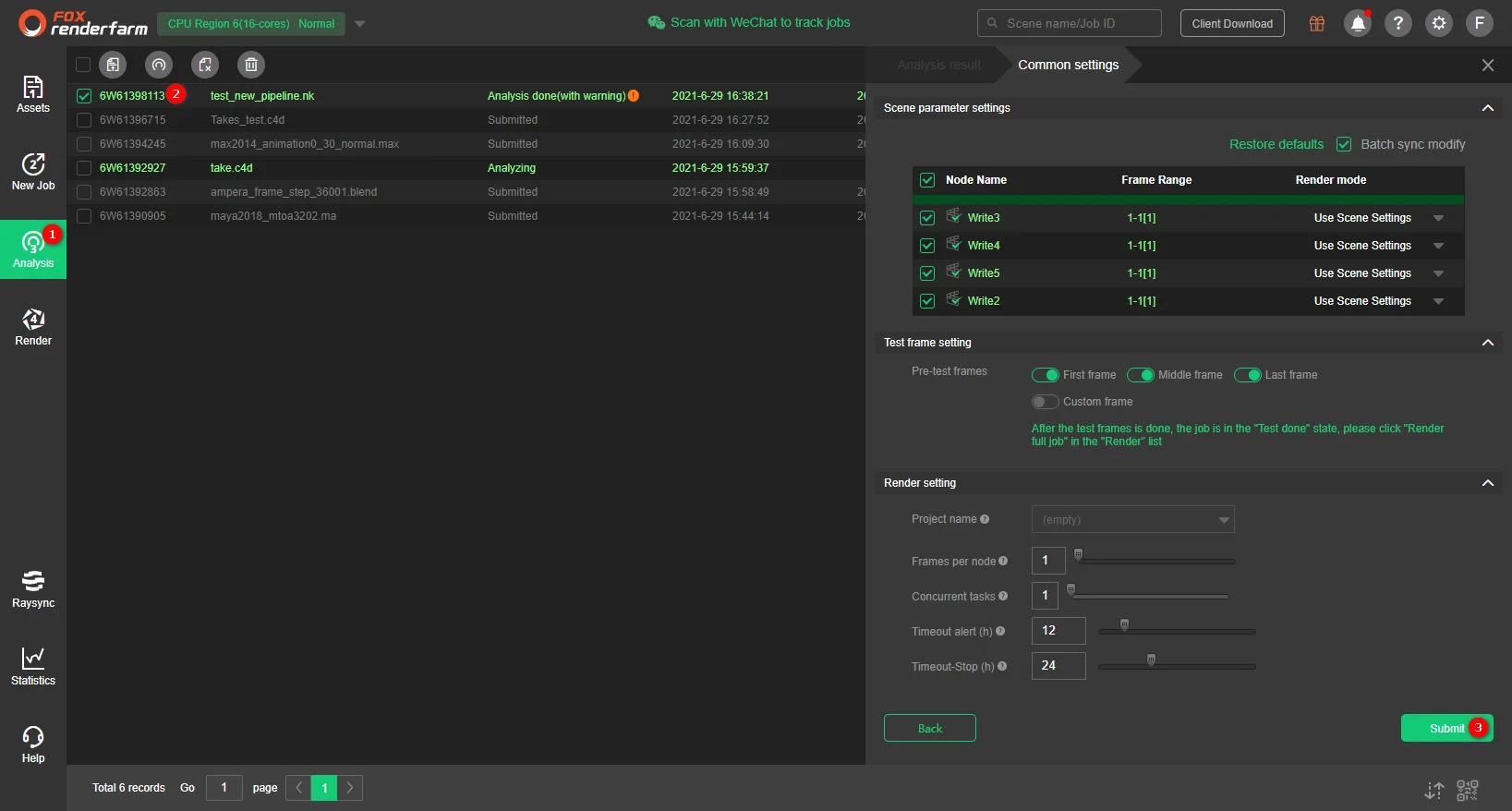Select the Common settings tab

tap(1069, 65)
